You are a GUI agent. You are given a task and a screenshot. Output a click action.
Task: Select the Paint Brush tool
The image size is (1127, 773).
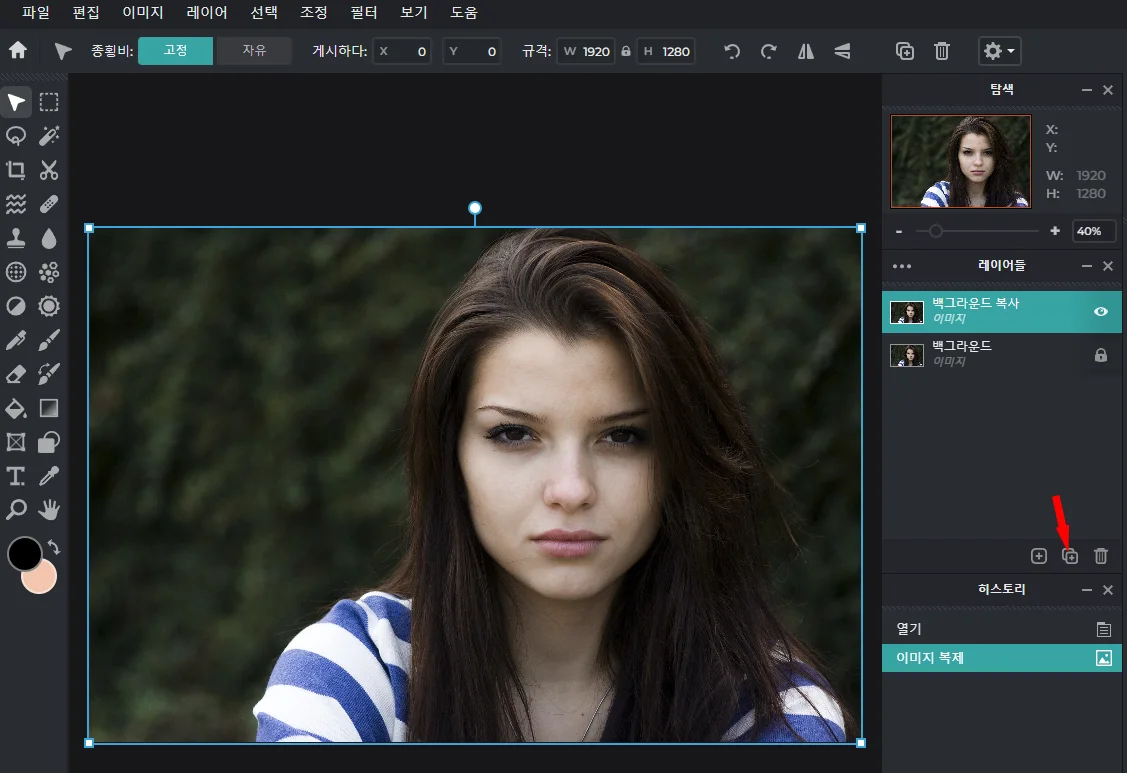49,340
